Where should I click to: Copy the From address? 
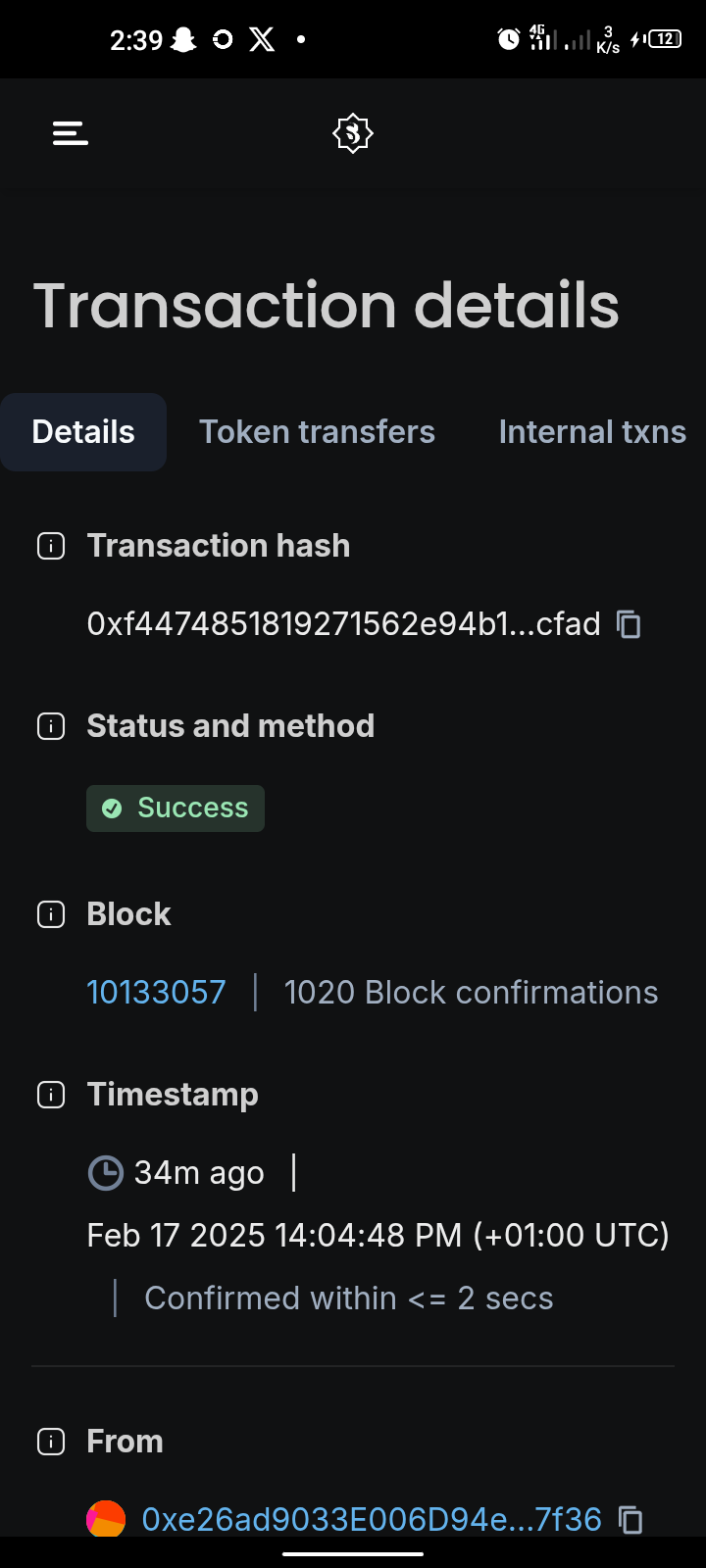tap(630, 1520)
